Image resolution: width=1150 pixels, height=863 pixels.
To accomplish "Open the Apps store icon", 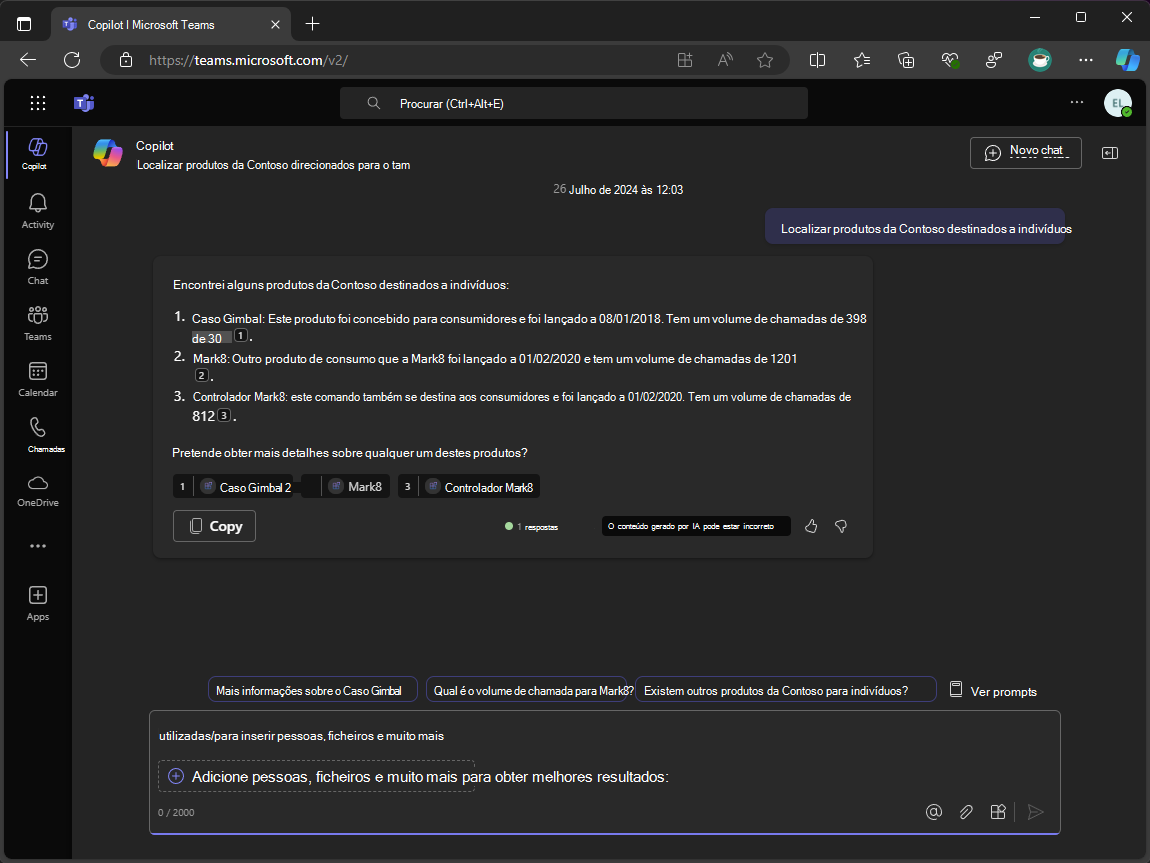I will pyautogui.click(x=37, y=603).
